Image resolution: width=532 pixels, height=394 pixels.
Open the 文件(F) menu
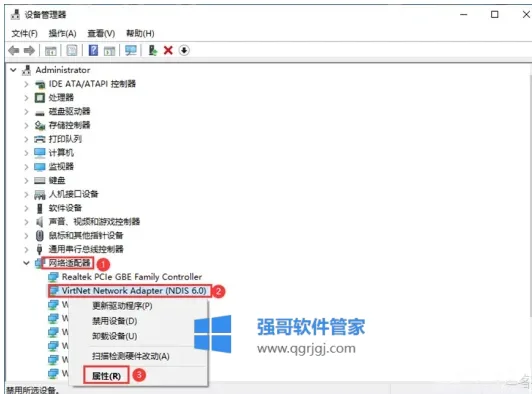[x=24, y=33]
